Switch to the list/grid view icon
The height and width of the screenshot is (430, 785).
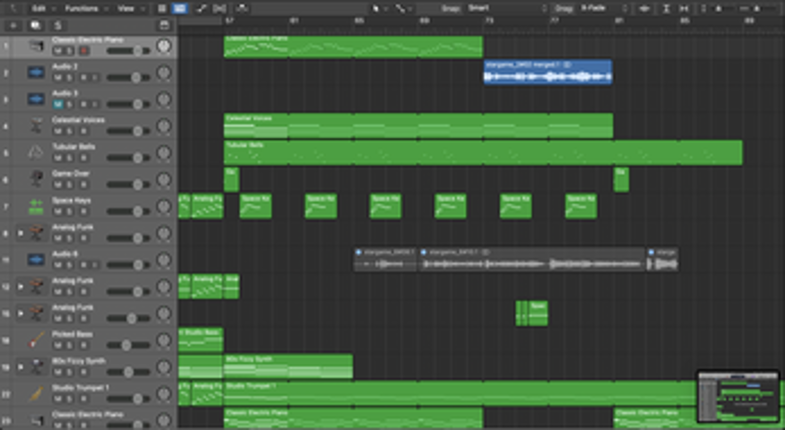[162, 9]
